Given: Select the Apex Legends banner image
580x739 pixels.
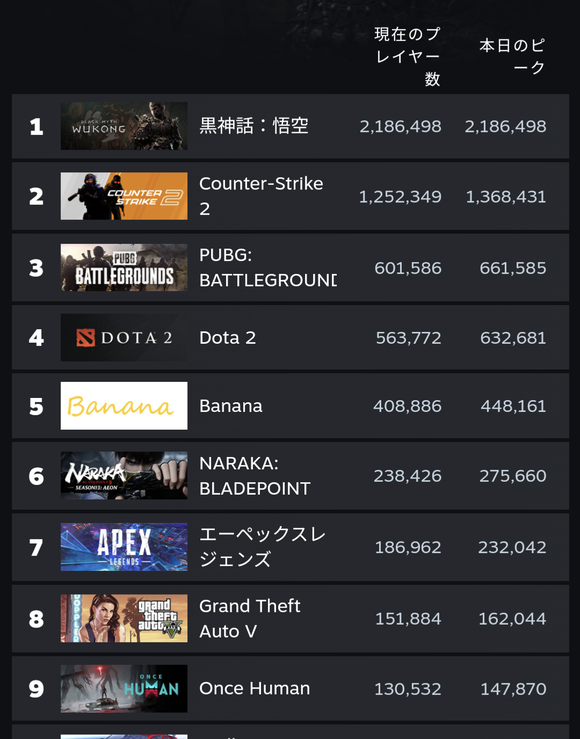Looking at the screenshot, I should coord(124,547).
